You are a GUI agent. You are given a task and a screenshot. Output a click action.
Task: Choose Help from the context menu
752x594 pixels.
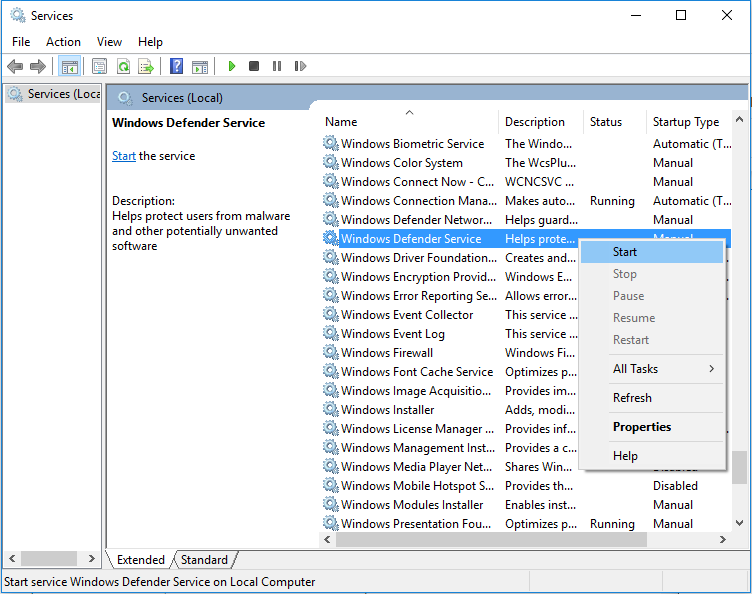point(652,456)
